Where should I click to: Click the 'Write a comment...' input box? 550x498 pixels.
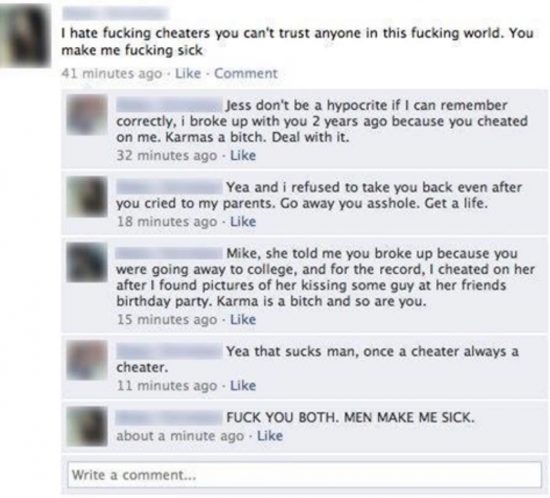click(304, 475)
